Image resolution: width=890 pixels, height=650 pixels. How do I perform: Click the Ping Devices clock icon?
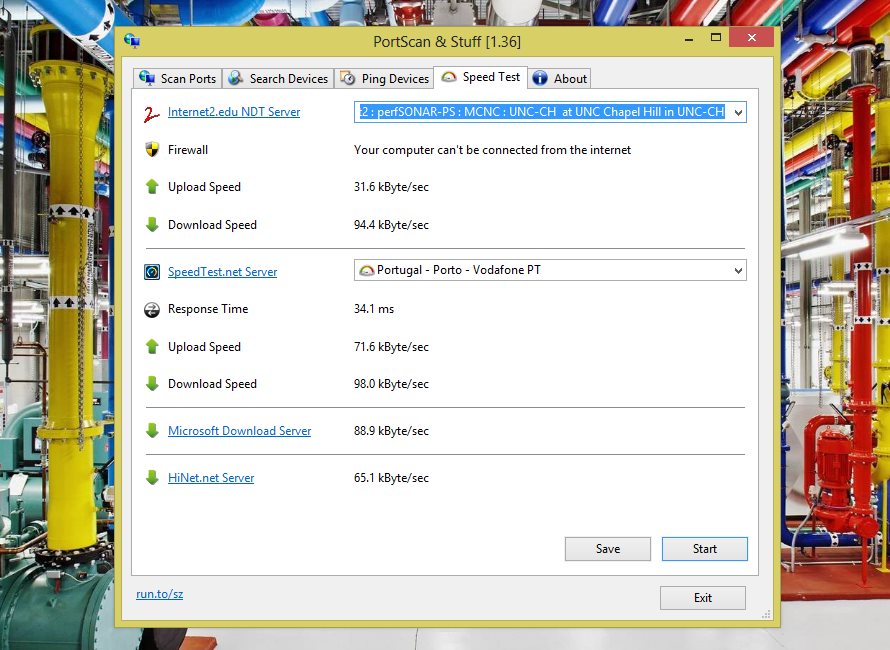tap(347, 78)
